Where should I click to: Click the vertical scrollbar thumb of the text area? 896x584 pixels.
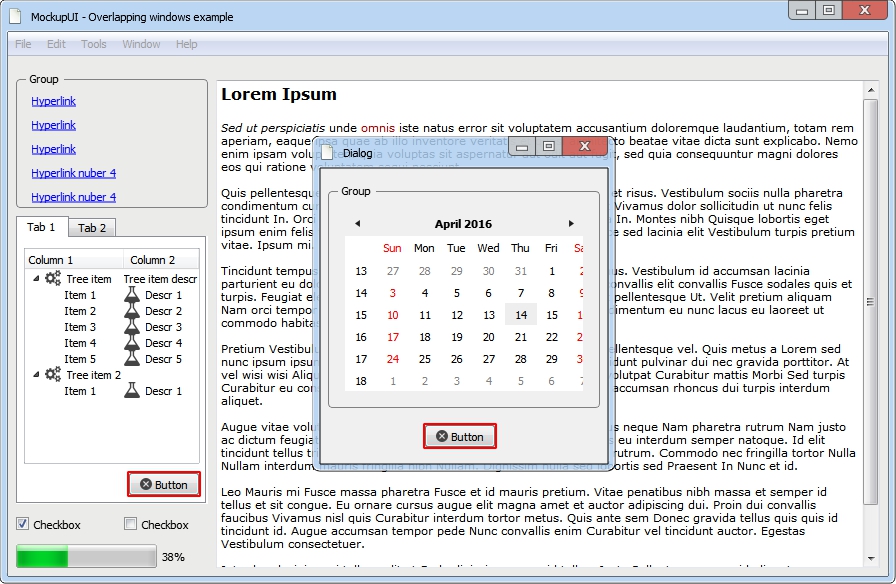point(870,302)
